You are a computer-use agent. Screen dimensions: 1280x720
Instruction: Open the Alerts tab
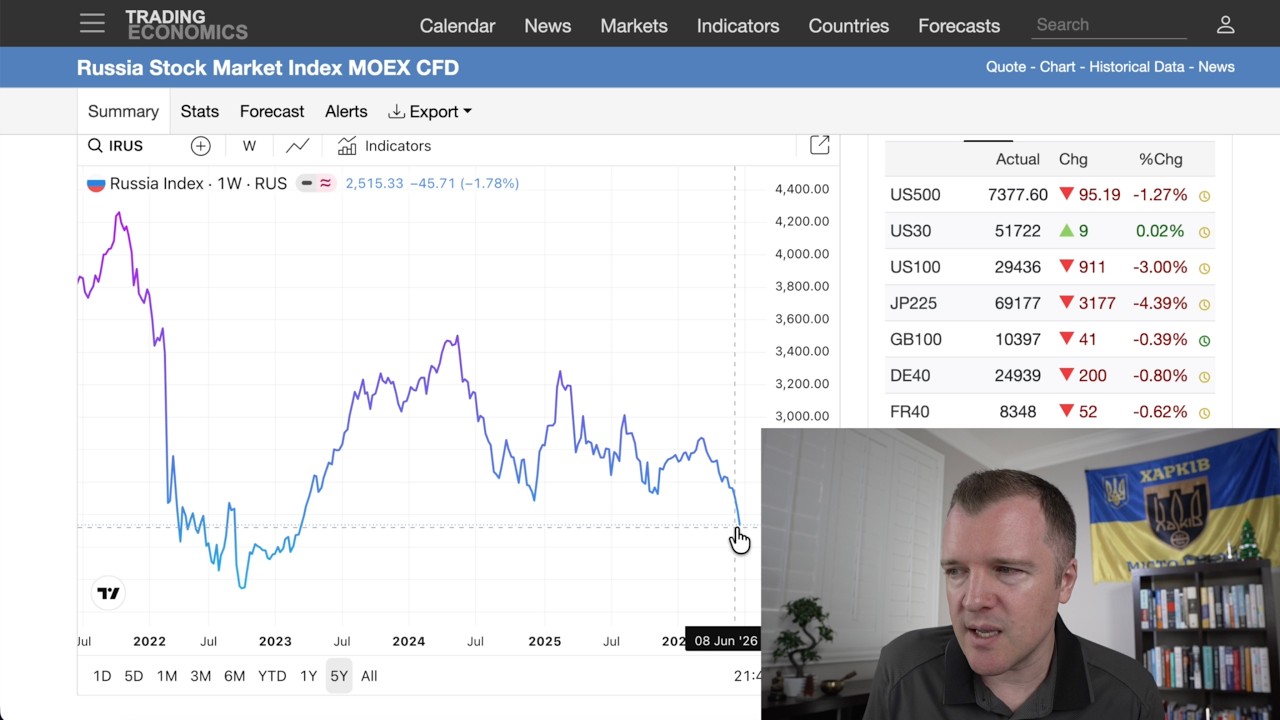[346, 111]
